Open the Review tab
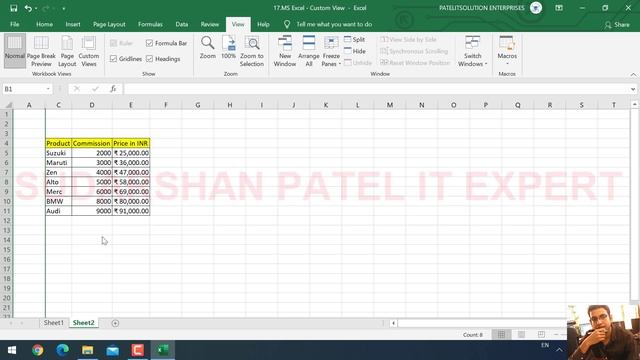 [209, 24]
